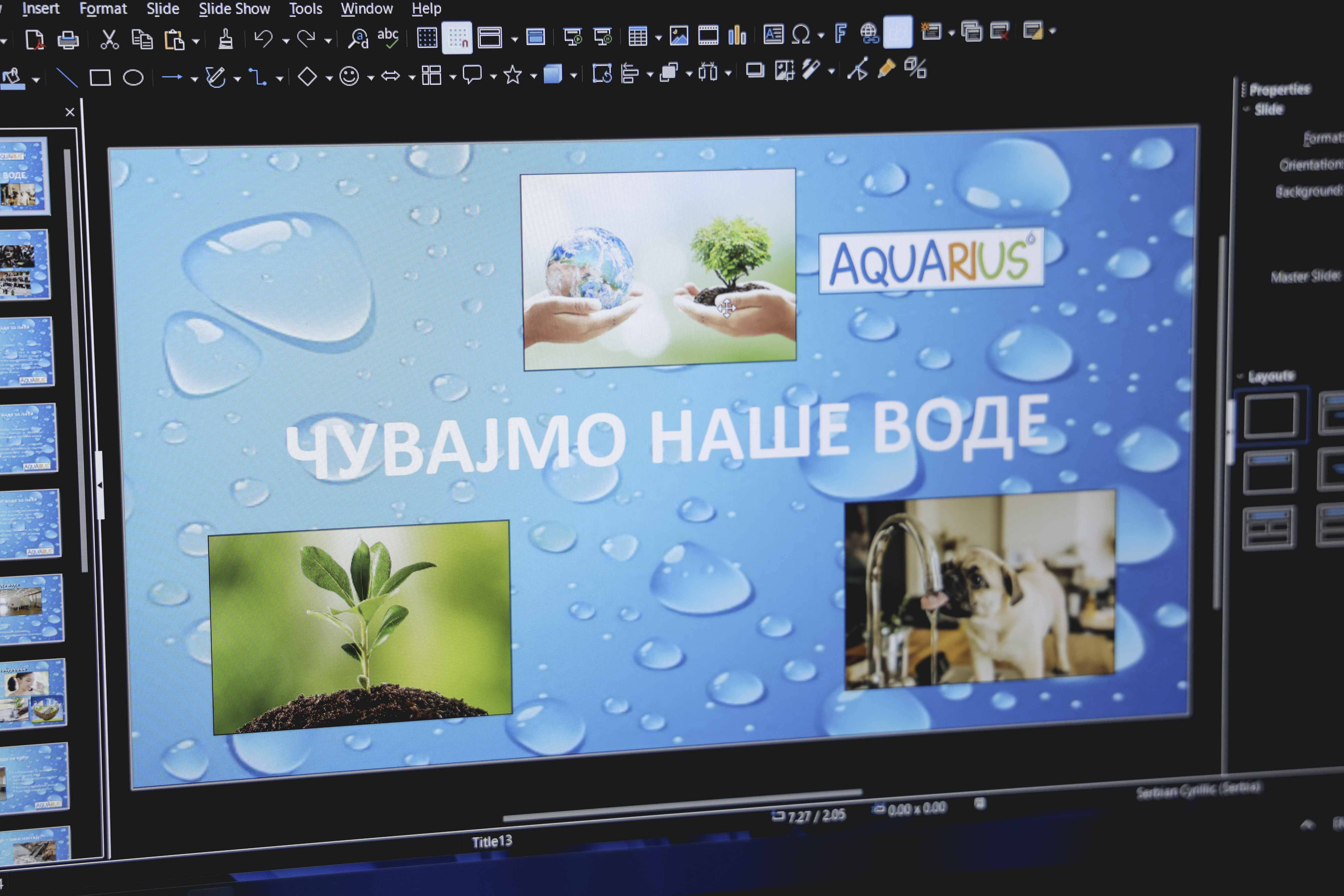This screenshot has width=1344, height=896.
Task: Open the Insert Table dropdown arrow
Action: point(658,38)
